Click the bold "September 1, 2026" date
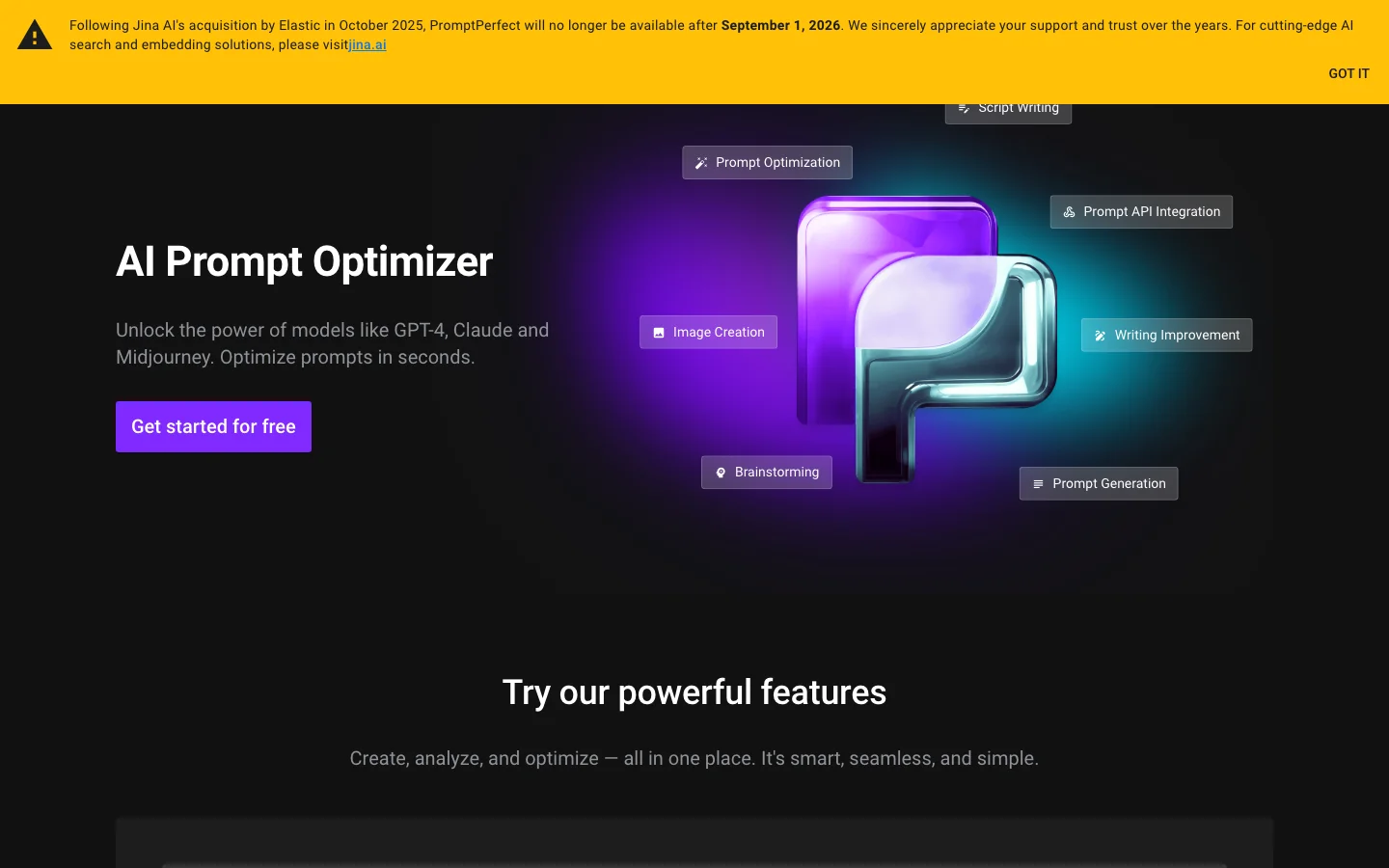 coord(780,25)
